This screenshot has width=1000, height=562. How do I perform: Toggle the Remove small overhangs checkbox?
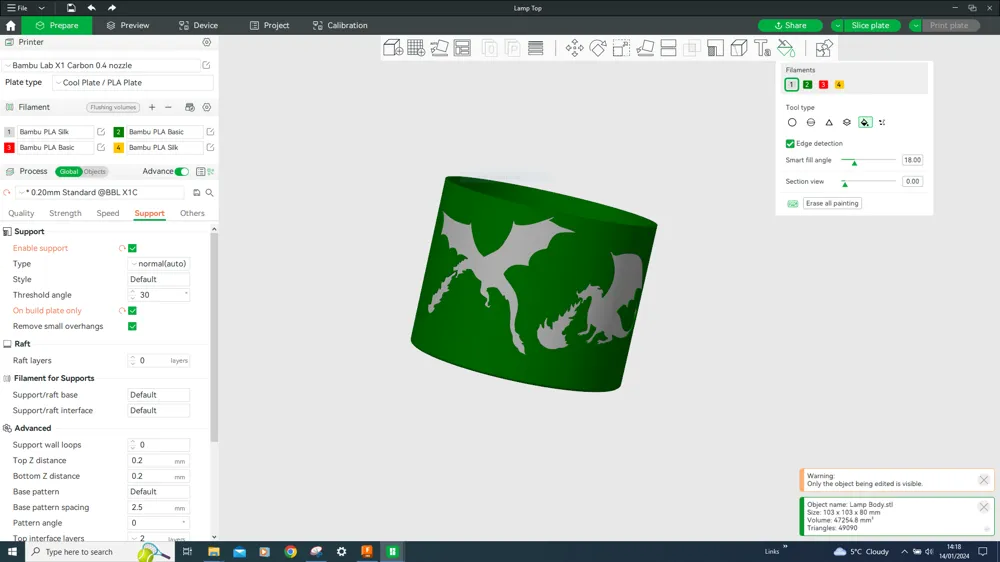click(x=133, y=326)
